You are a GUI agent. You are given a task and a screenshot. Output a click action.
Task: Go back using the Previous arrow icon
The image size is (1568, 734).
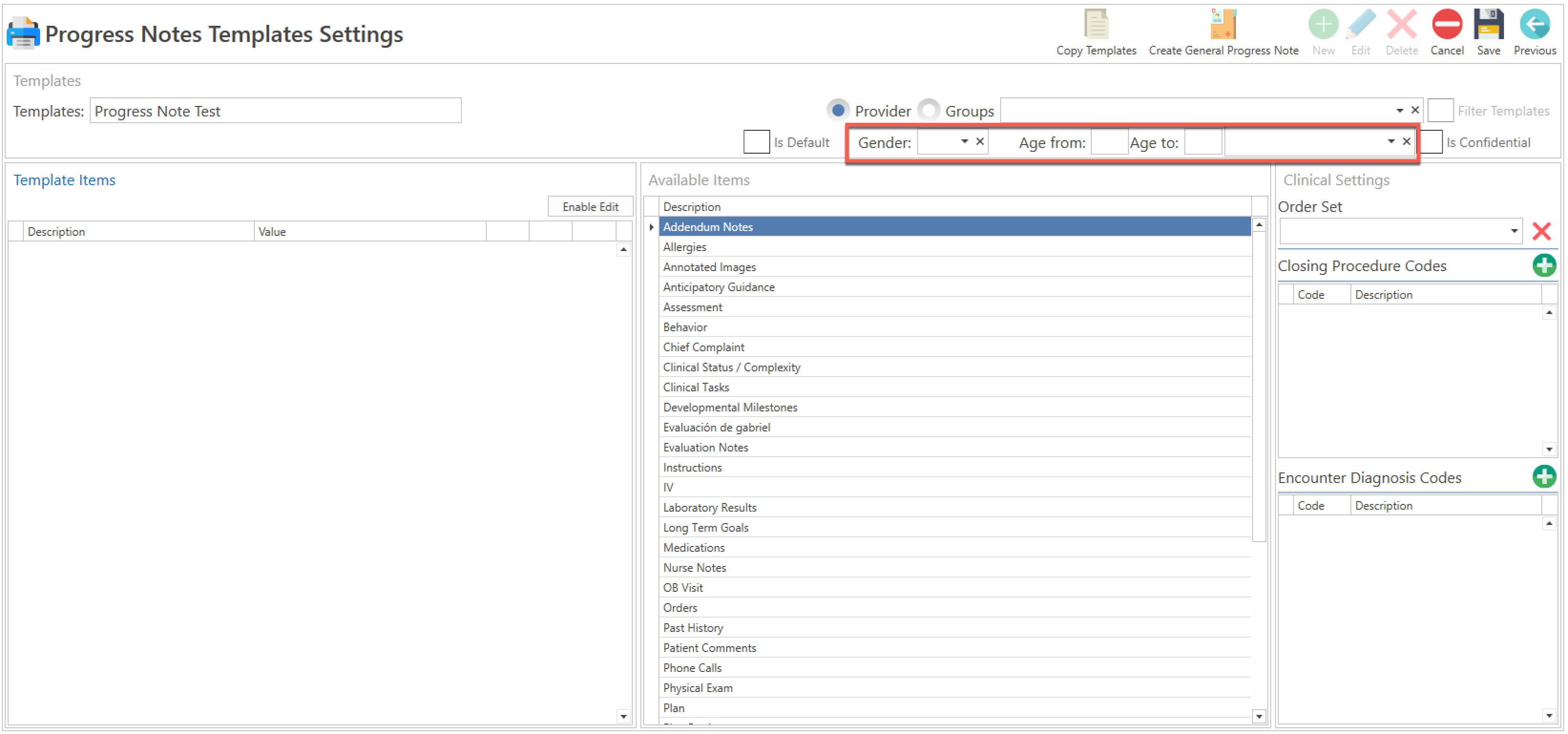coord(1534,24)
